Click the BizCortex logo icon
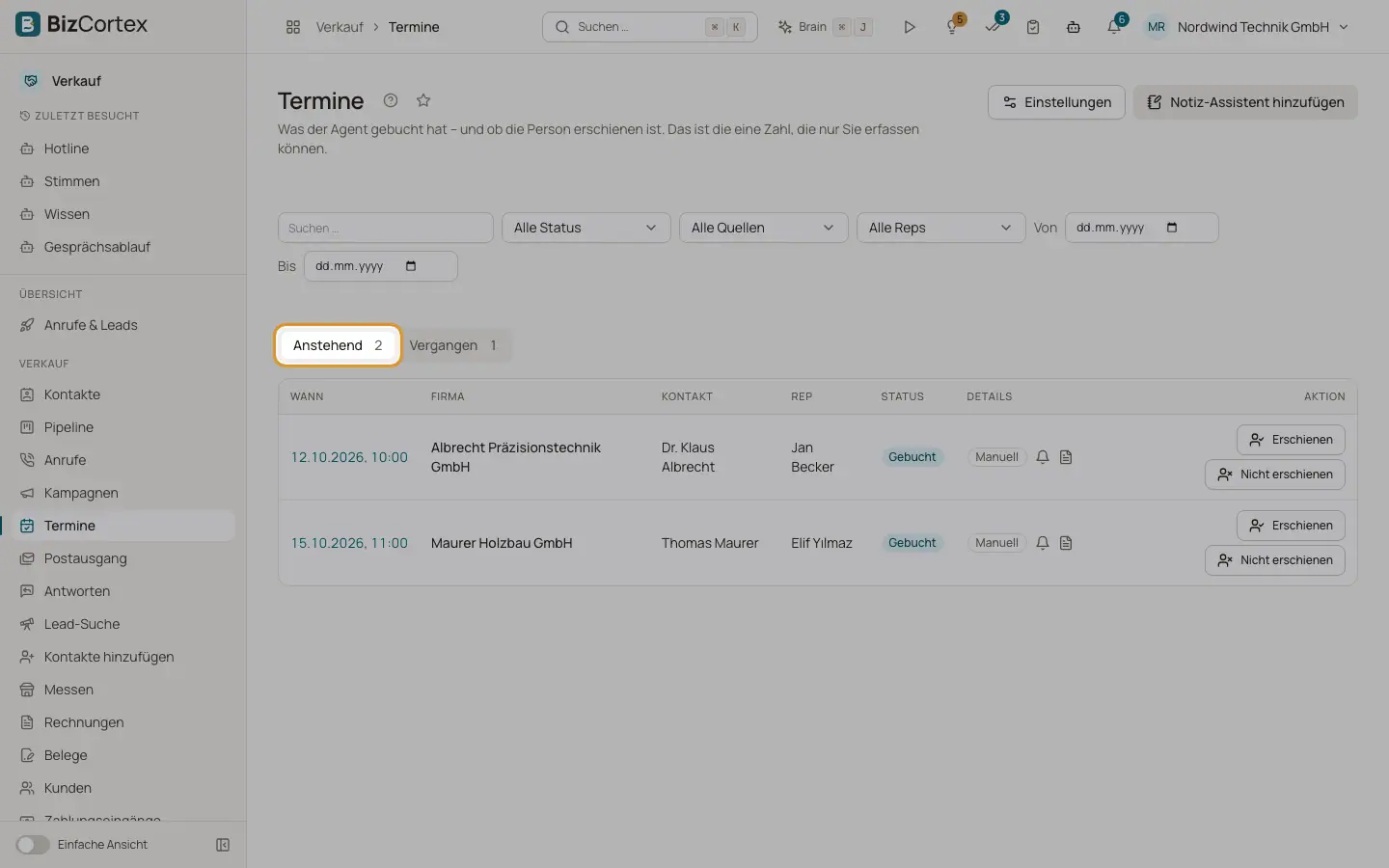The width and height of the screenshot is (1389, 868). (28, 24)
